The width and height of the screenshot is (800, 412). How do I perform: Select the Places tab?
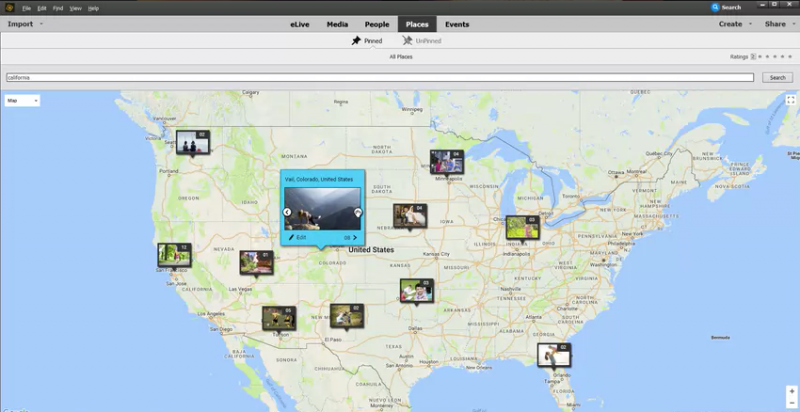click(417, 24)
